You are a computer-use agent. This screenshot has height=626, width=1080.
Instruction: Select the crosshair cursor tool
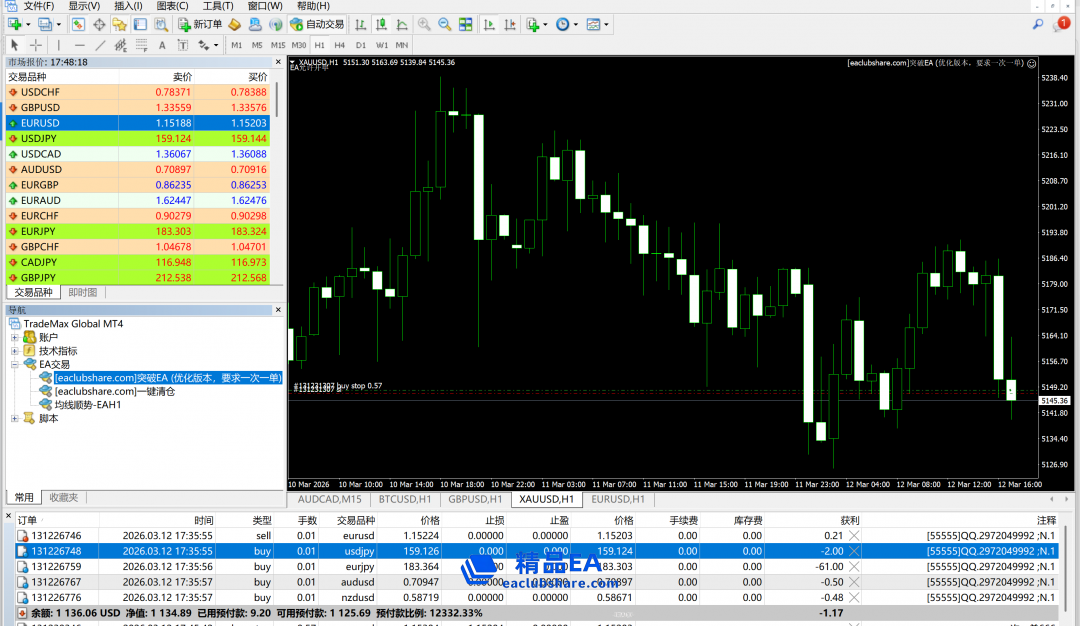point(36,45)
